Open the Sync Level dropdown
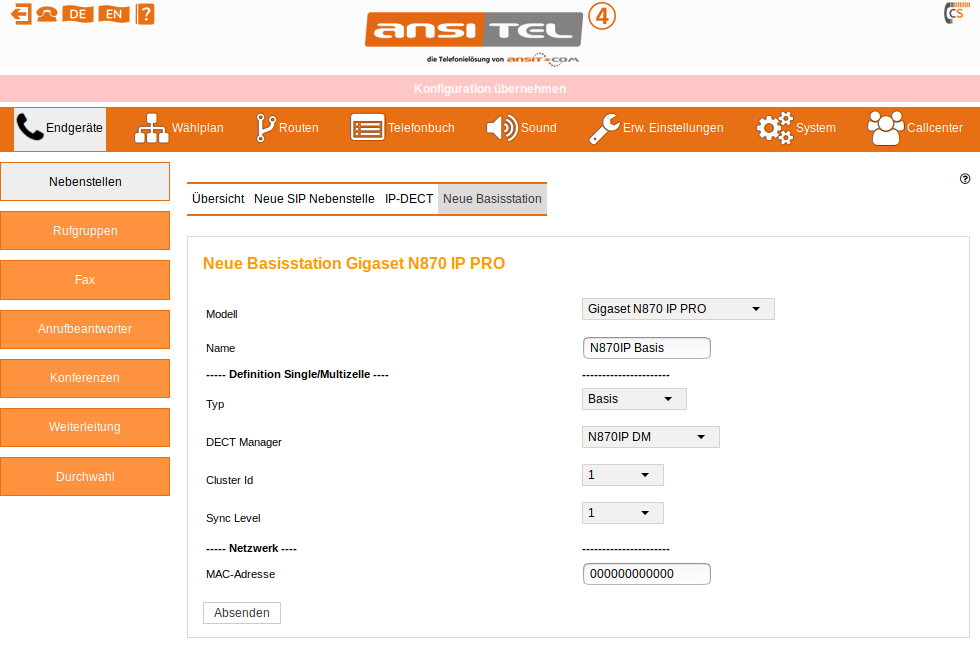Viewport: 980px width, 653px height. click(x=622, y=513)
